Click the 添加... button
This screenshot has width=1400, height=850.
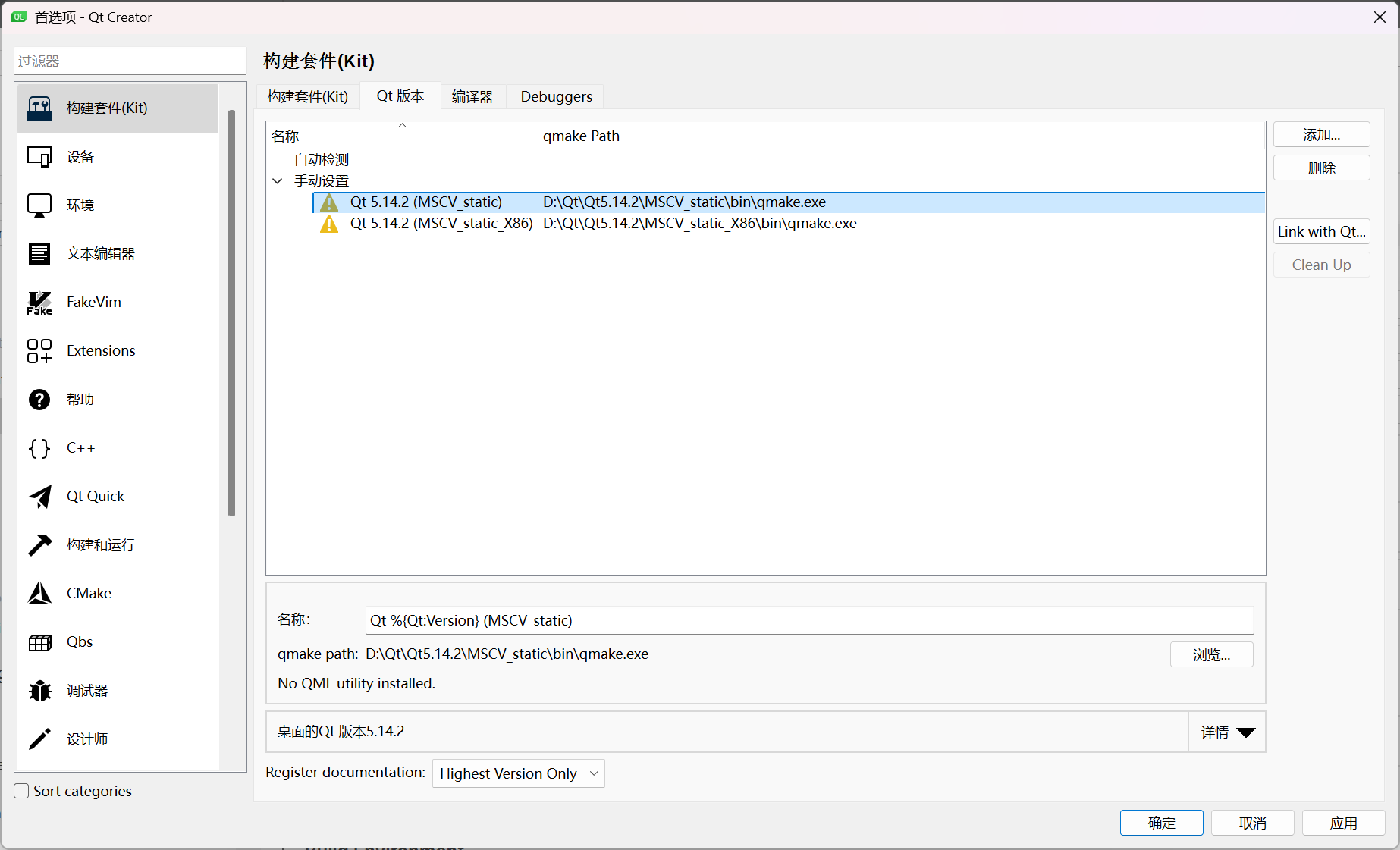pos(1322,135)
